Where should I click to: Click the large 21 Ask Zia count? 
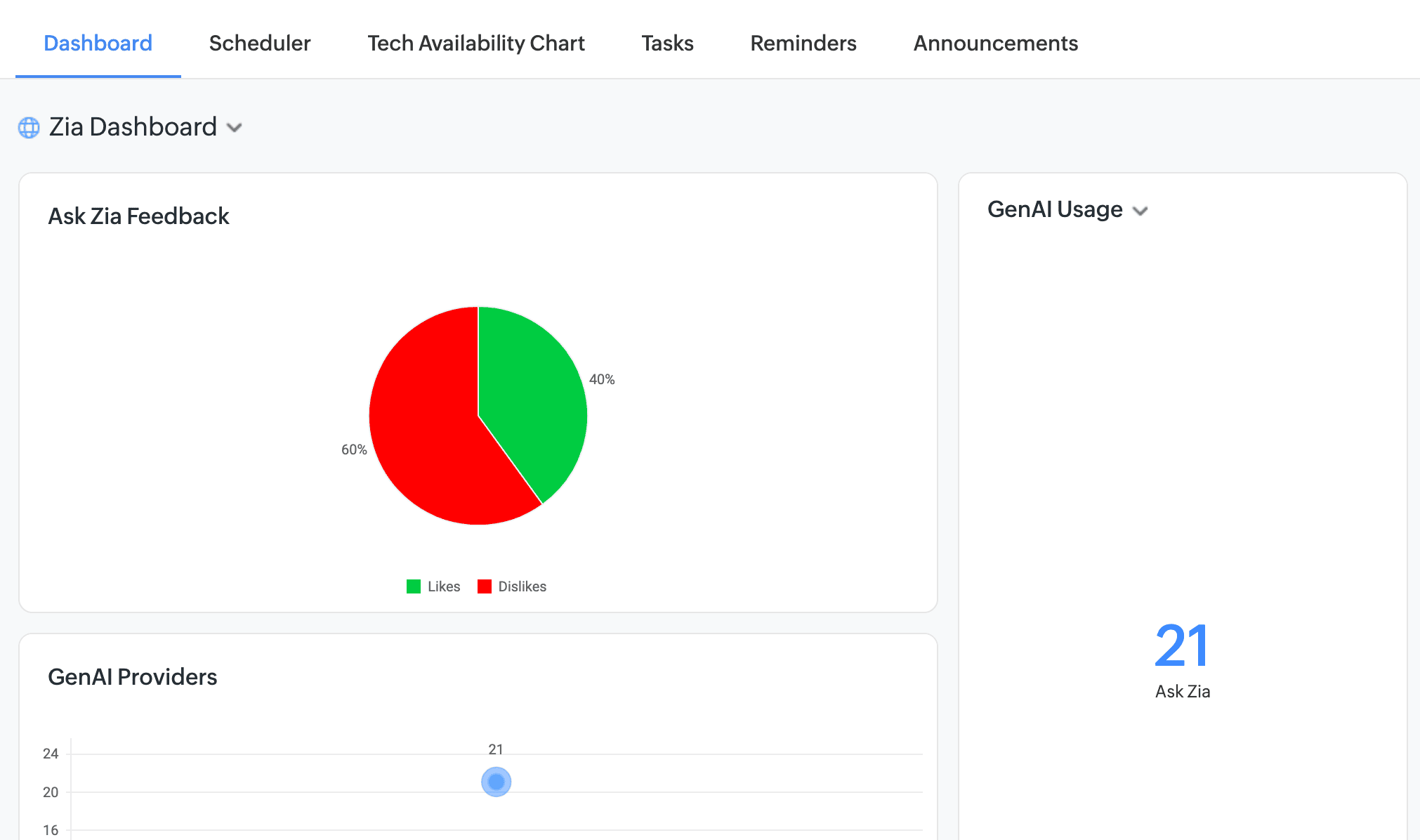[x=1182, y=646]
